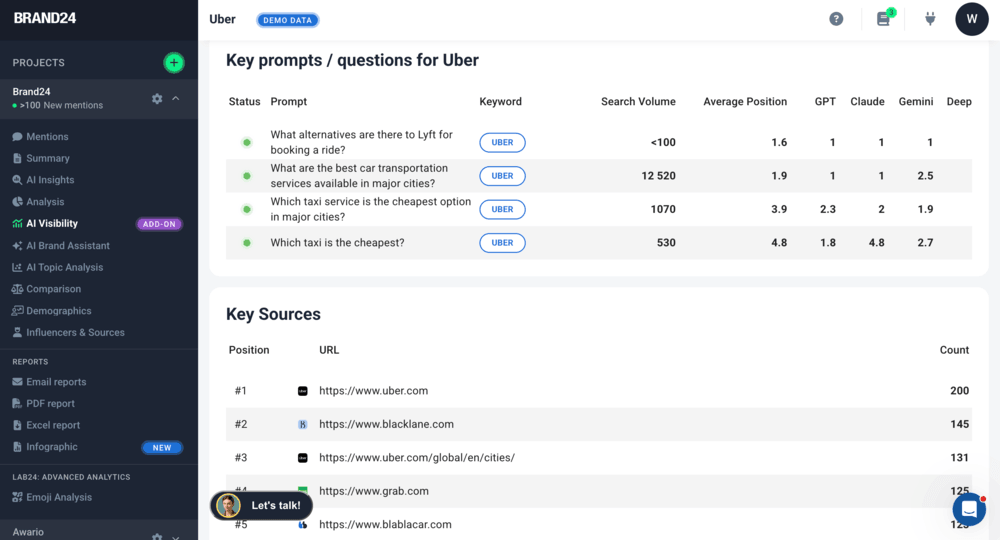Go to the Comparison page
Viewport: 1000px width, 540px height.
click(x=54, y=289)
